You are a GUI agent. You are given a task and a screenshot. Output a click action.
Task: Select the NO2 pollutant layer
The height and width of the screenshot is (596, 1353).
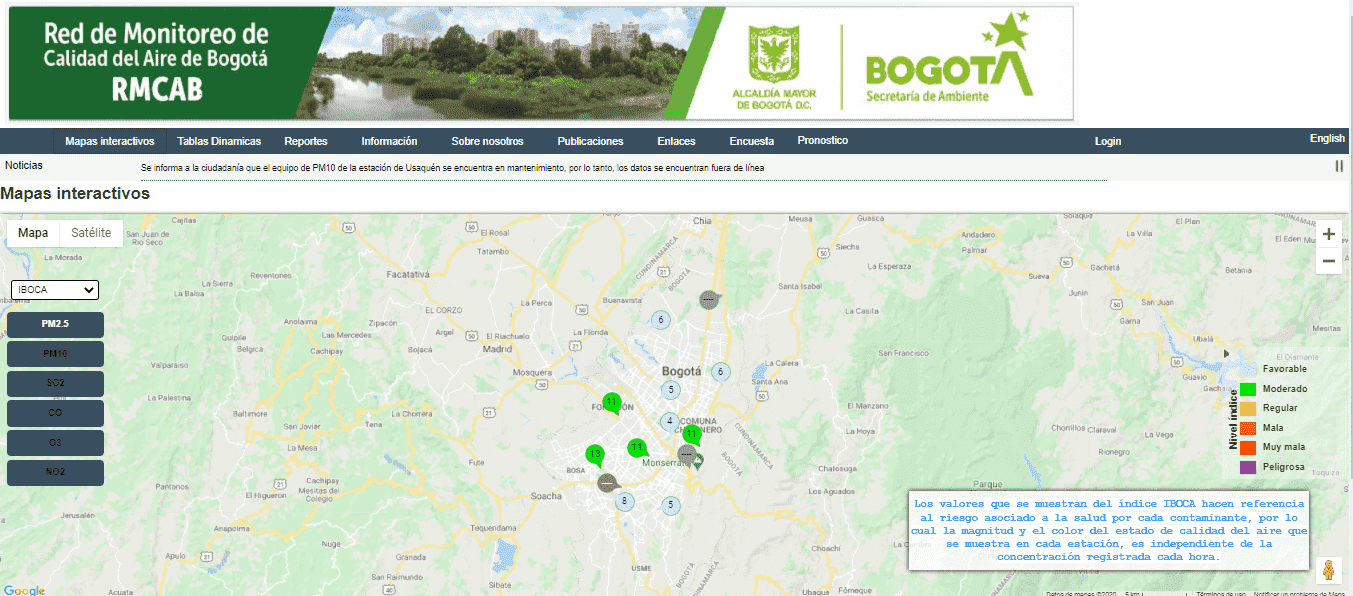pos(55,472)
